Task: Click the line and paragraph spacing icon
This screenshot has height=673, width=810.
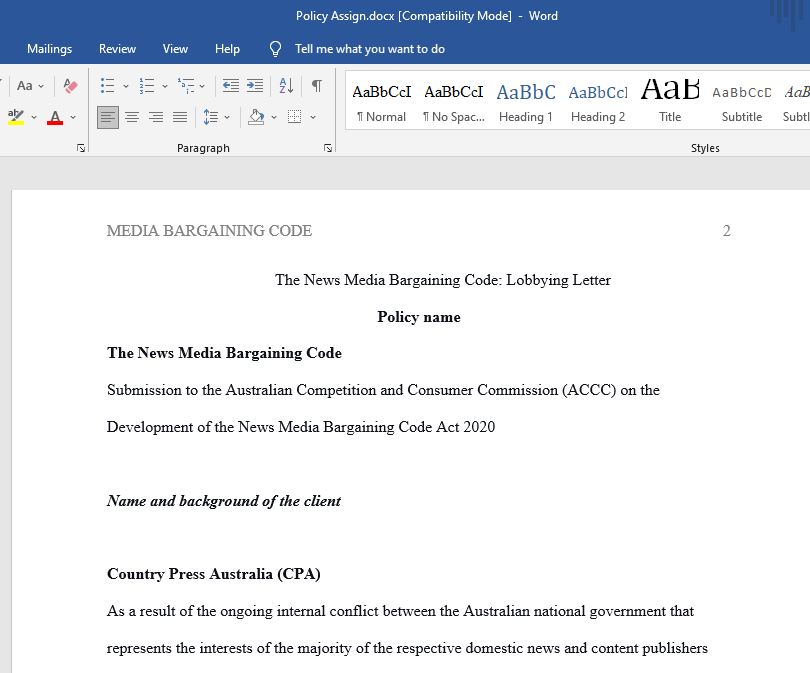Action: tap(211, 117)
